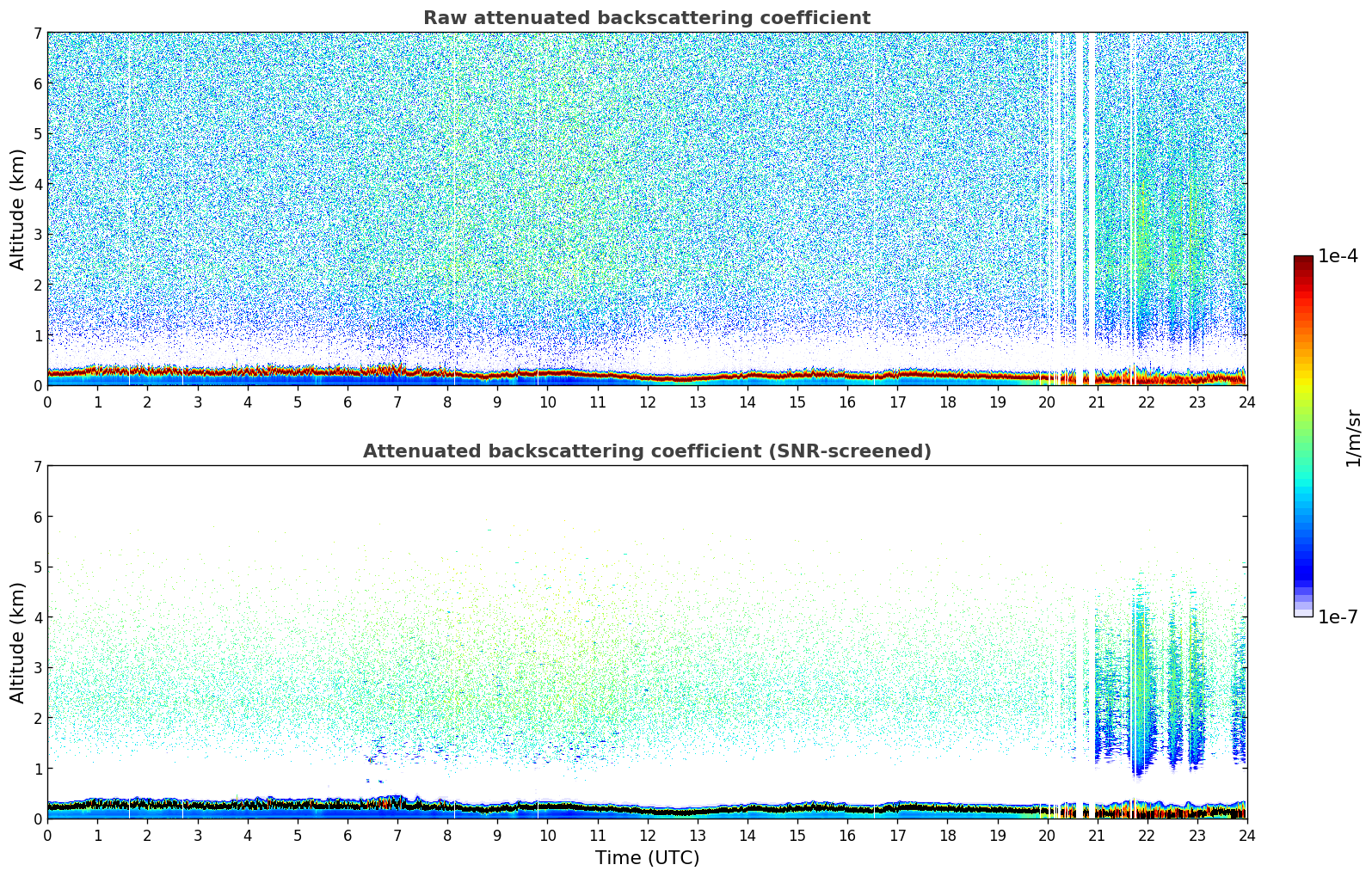This screenshot has height=877, width=1372.
Task: Click the colorbar's "1e-4" maximum label
Action: 1338,256
